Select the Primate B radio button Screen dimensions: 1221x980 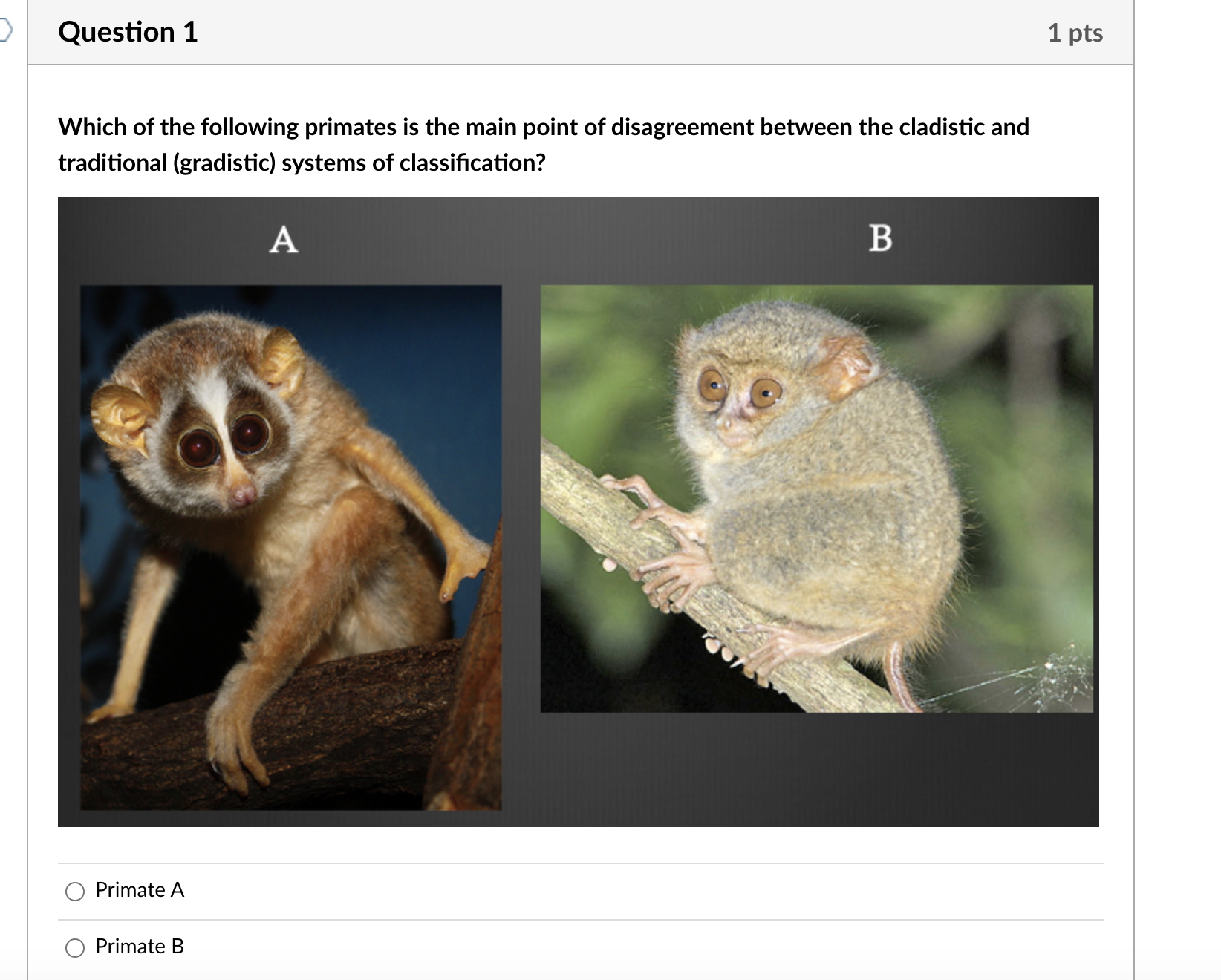(x=75, y=947)
